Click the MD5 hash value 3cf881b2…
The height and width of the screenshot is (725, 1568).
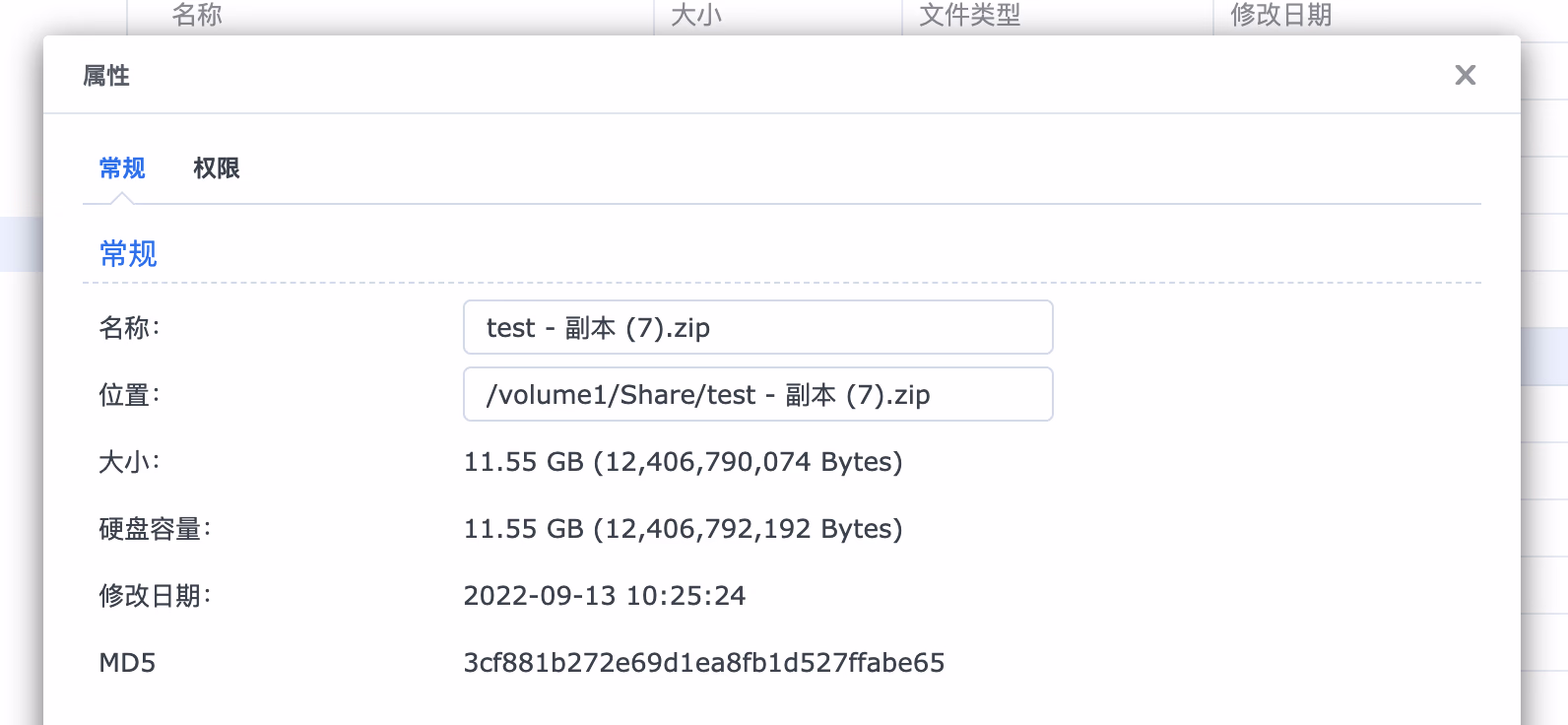point(703,662)
